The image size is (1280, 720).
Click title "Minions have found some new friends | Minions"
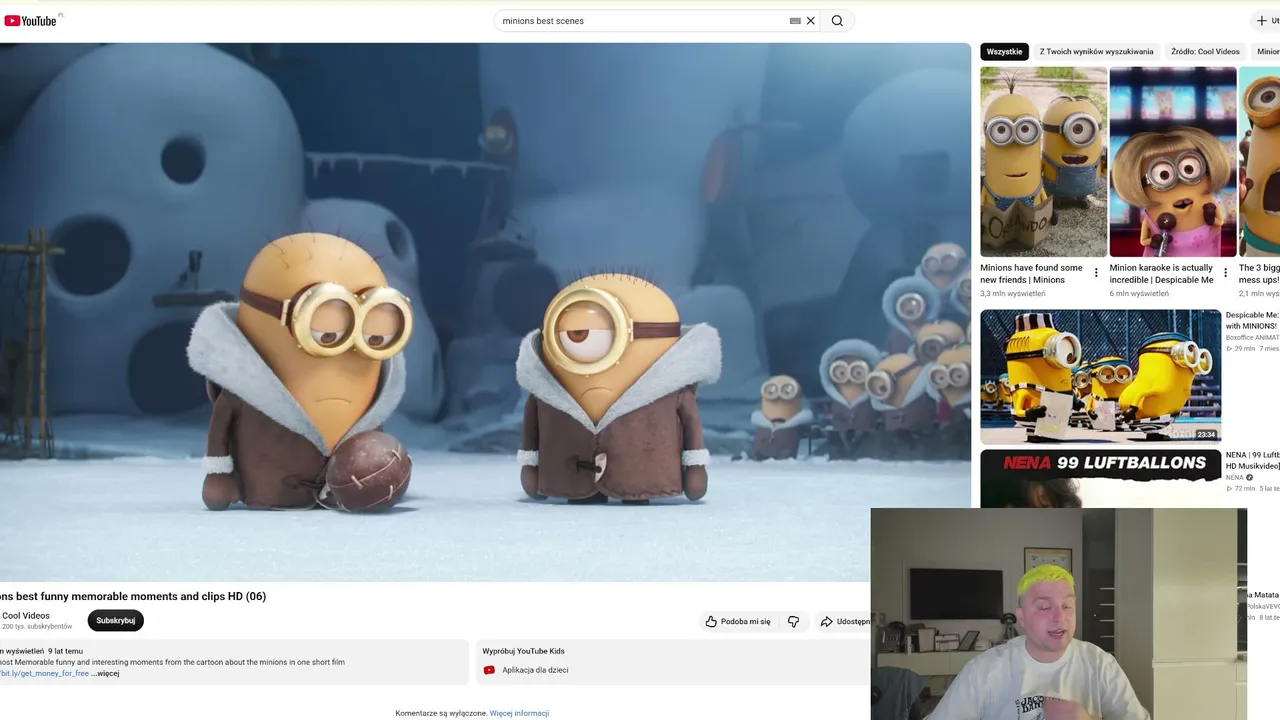(x=1031, y=274)
